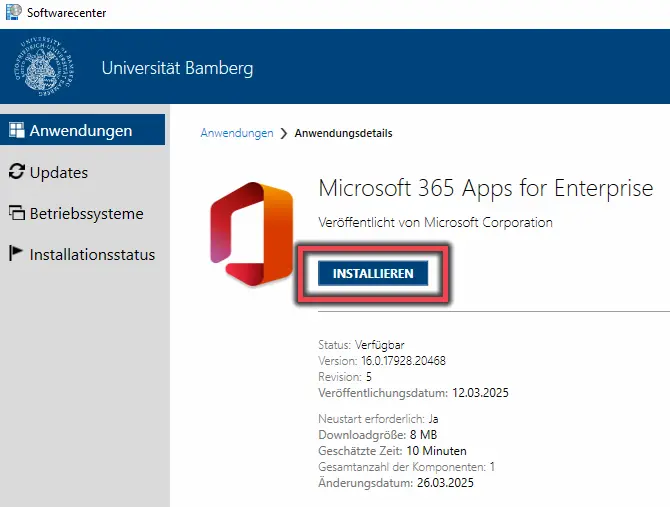Click the Microsoft 365 Office logo

click(251, 234)
